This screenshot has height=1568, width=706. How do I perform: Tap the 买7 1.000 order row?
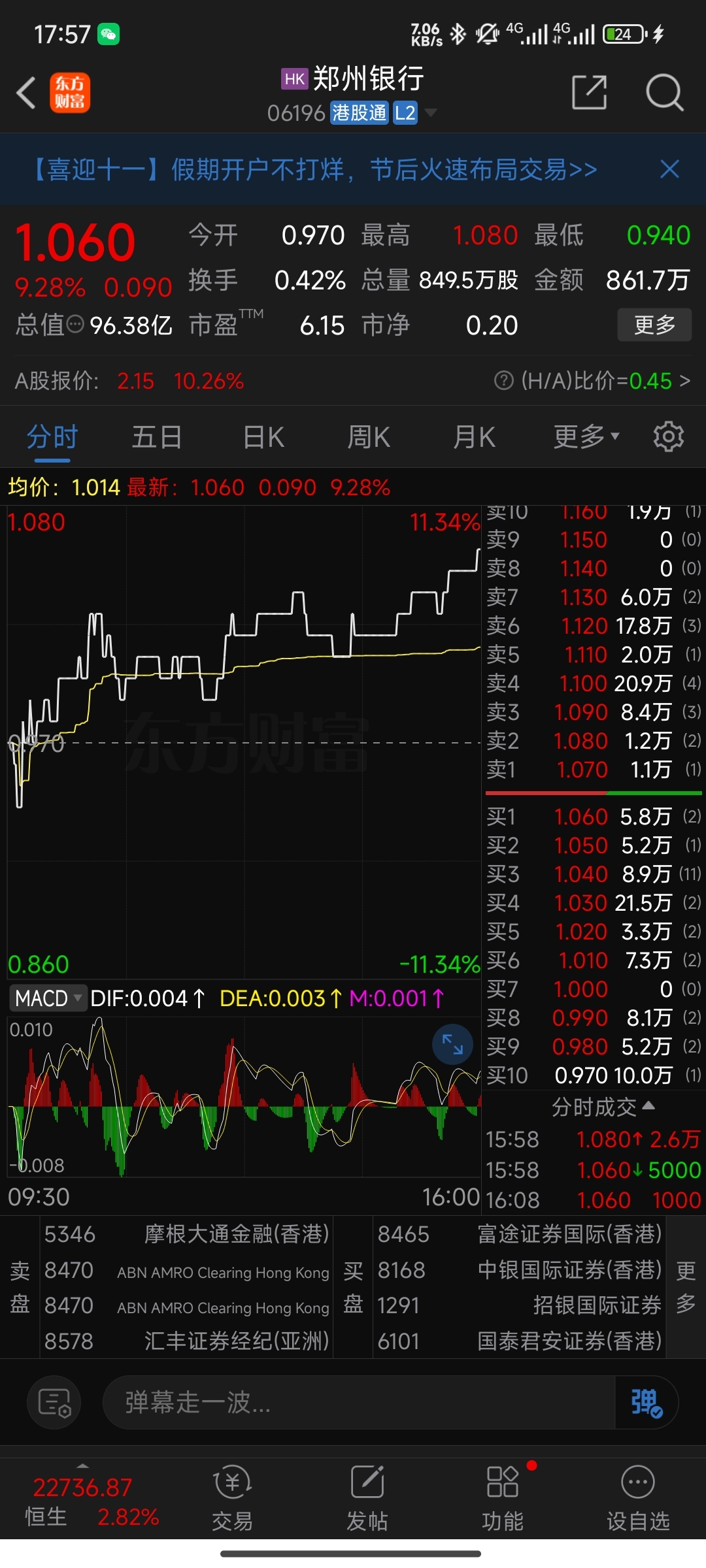point(594,989)
